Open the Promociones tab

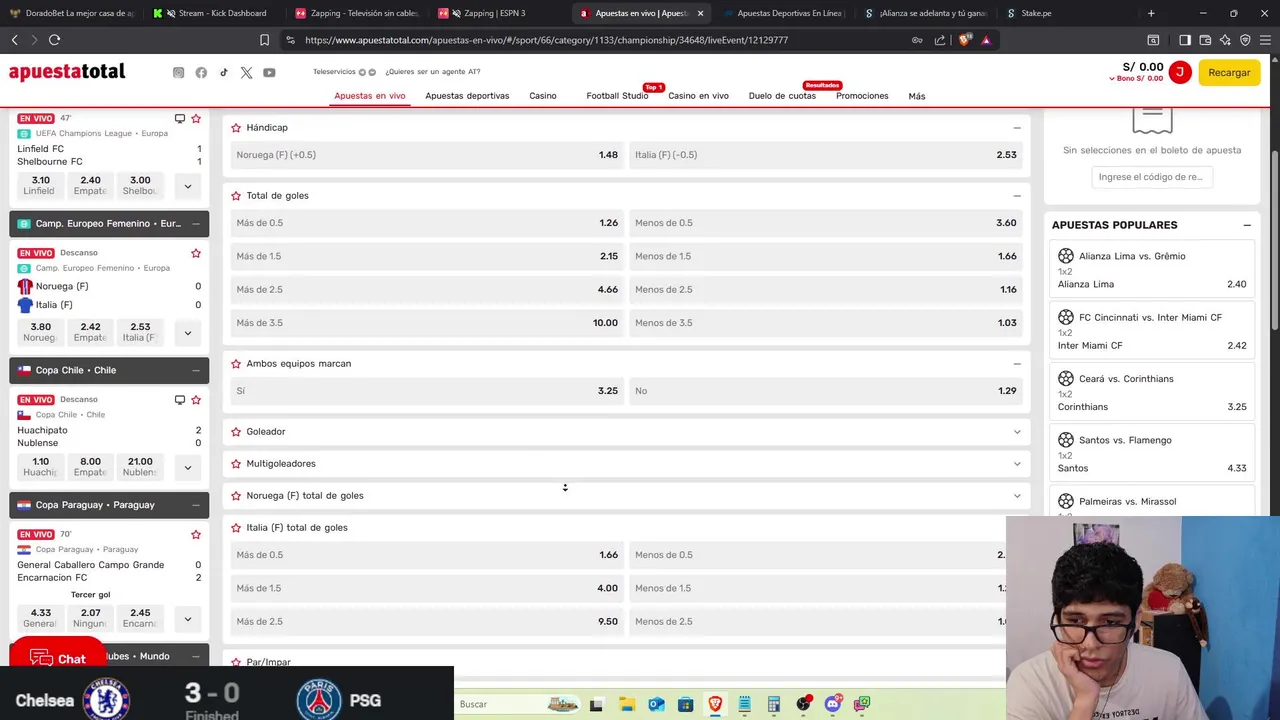pos(862,96)
